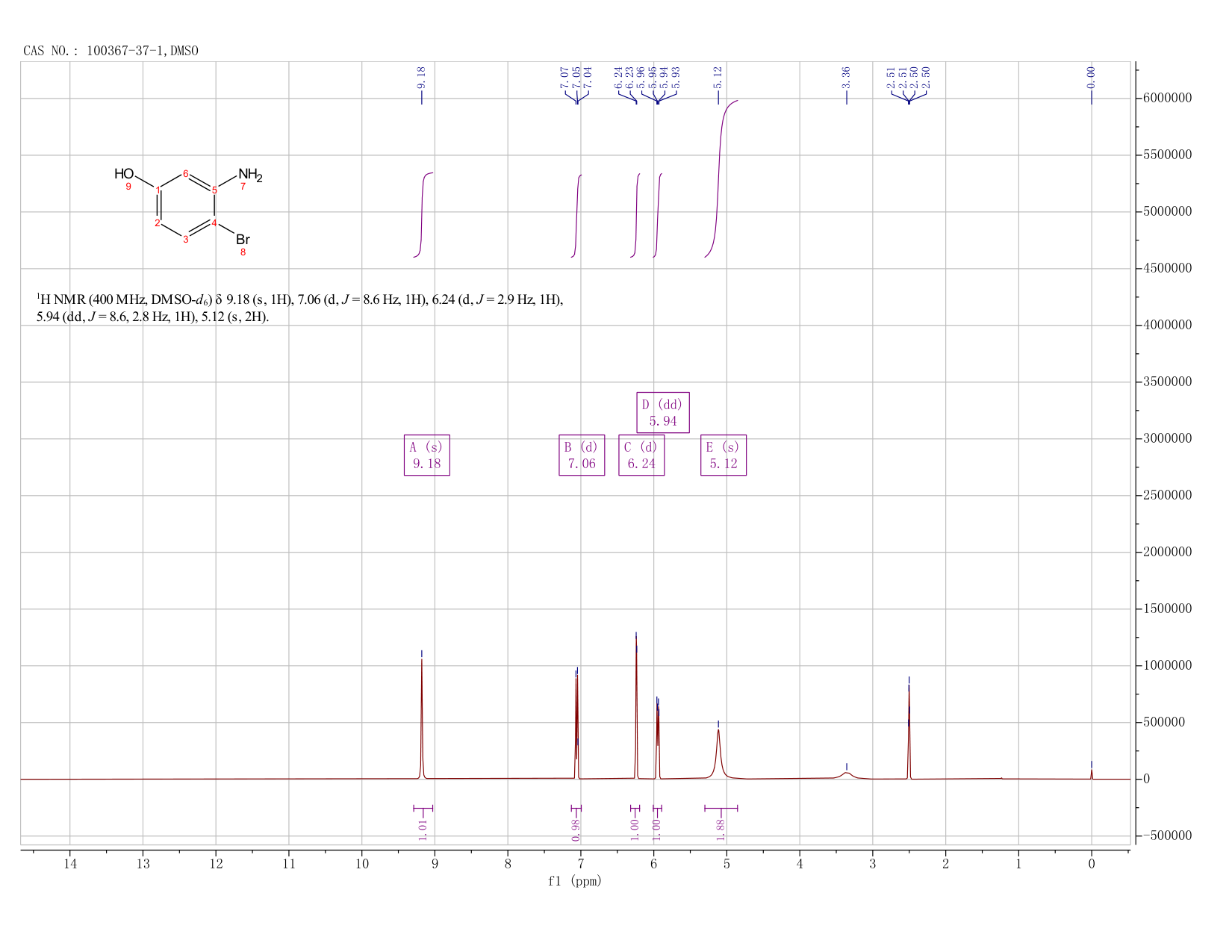Click the NH2 group in the structure
This screenshot has width=1232, height=952.
[251, 175]
